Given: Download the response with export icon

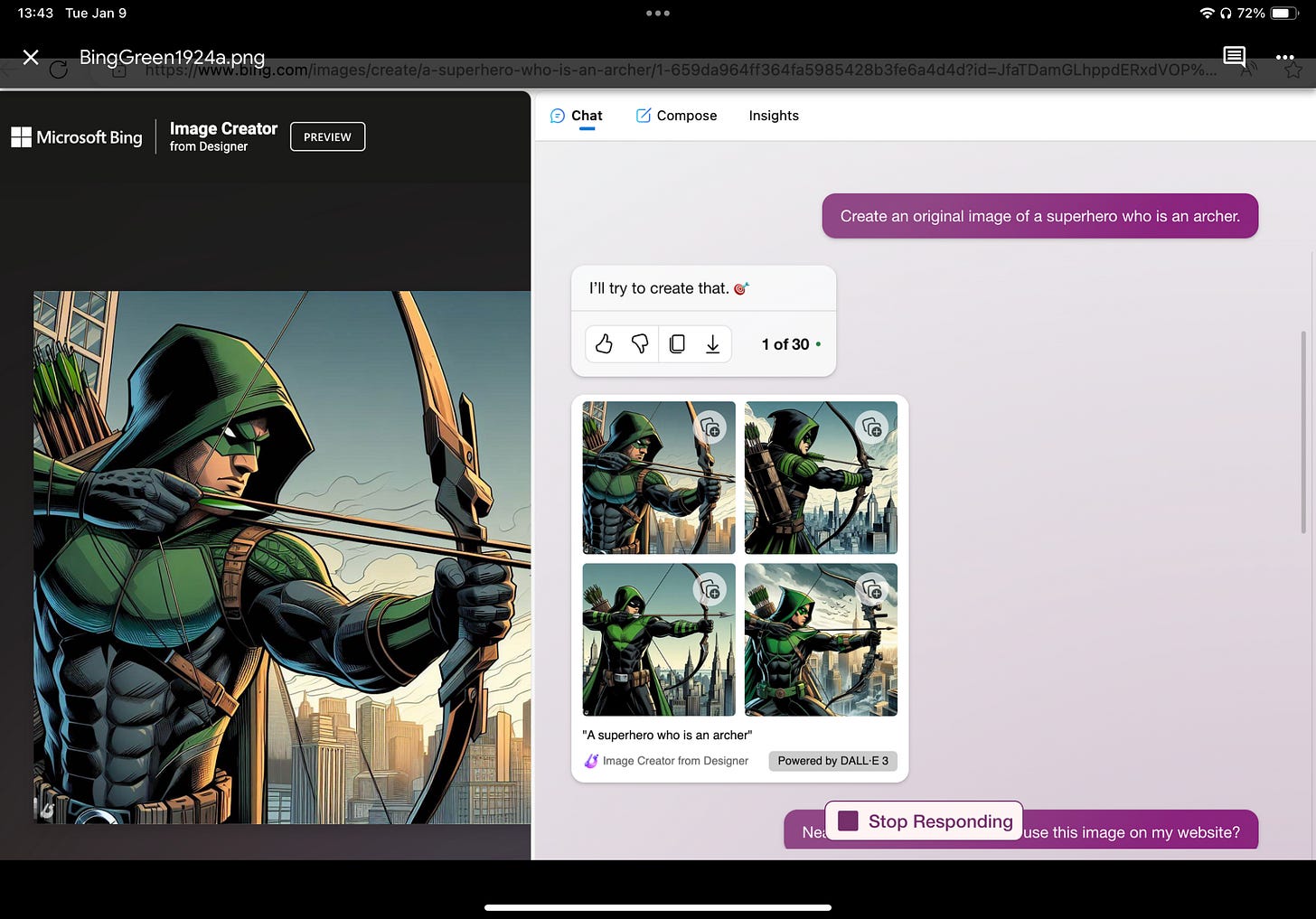Looking at the screenshot, I should click(712, 344).
